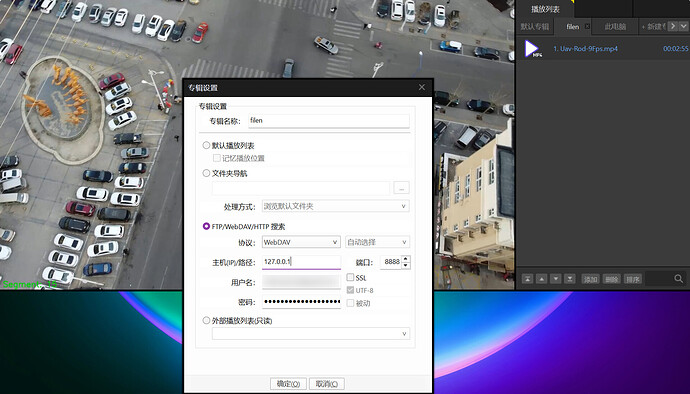
Task: Select 外部播放列表(只读) radio option
Action: coord(206,320)
